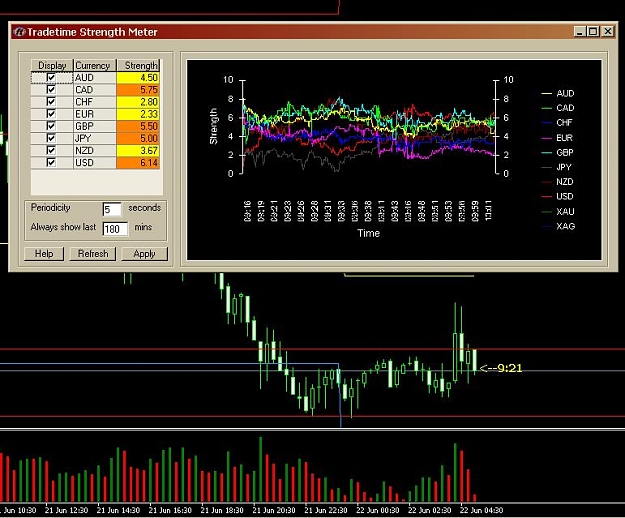Click the XAU legend entry in chart

(x=558, y=211)
